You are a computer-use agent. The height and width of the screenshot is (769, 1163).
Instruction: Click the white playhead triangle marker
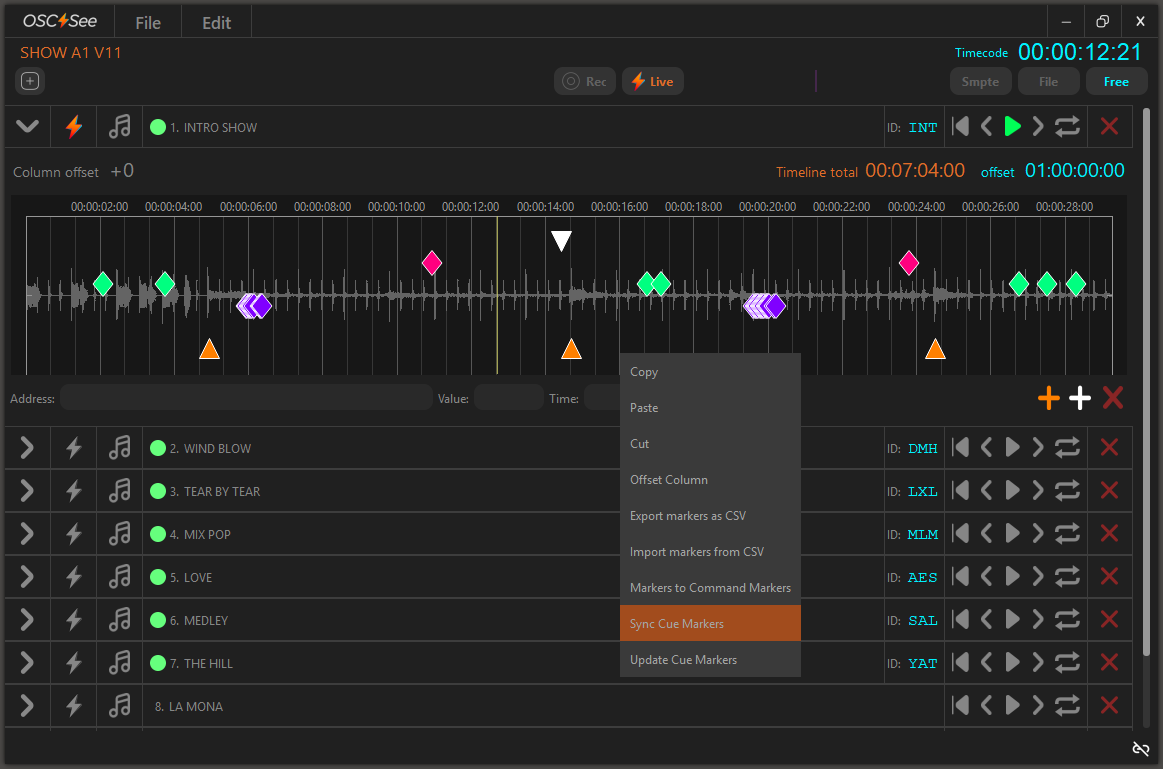(561, 240)
